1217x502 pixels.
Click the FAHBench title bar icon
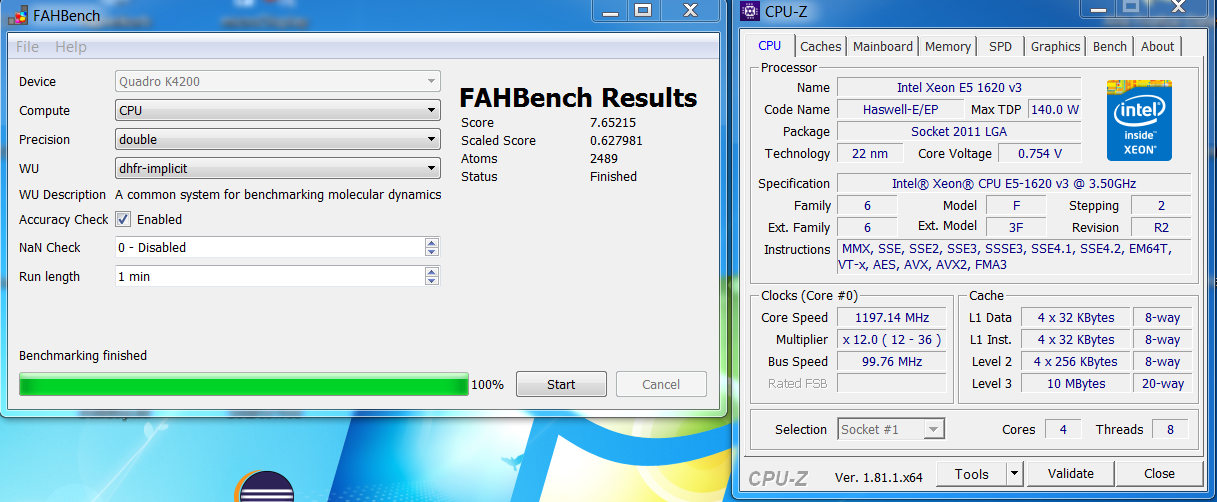click(18, 15)
